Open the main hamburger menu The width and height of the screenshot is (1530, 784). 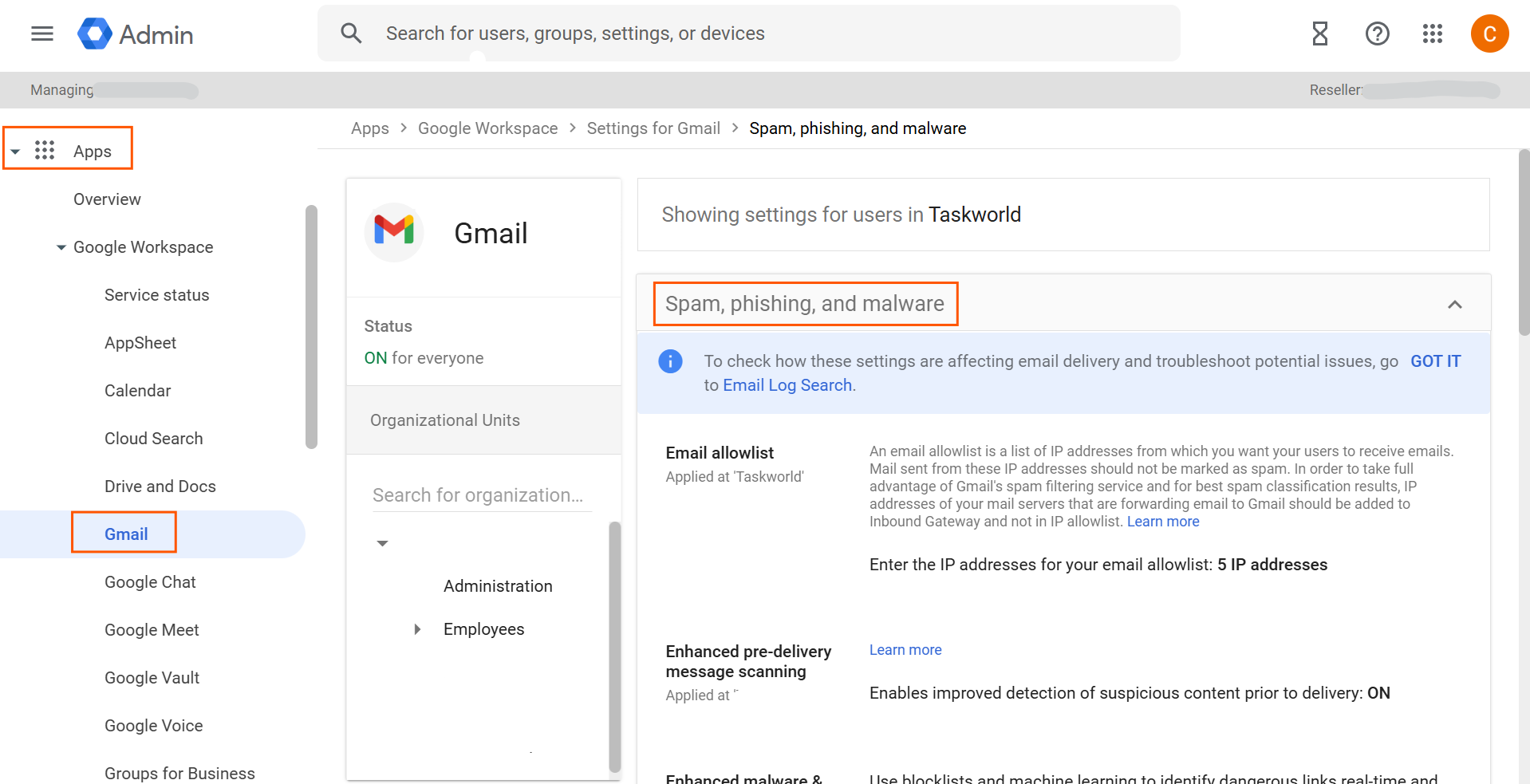click(42, 33)
